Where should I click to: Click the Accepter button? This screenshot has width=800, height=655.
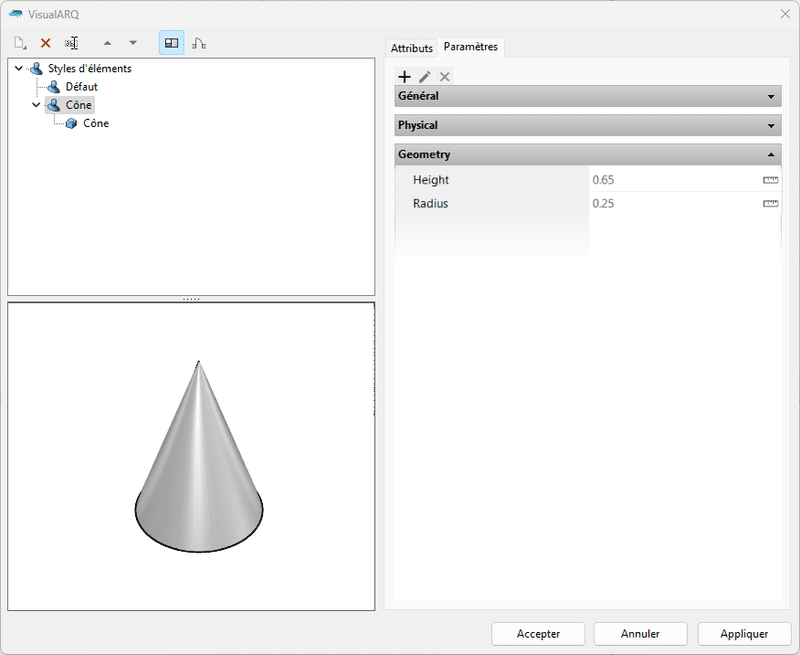pos(538,634)
